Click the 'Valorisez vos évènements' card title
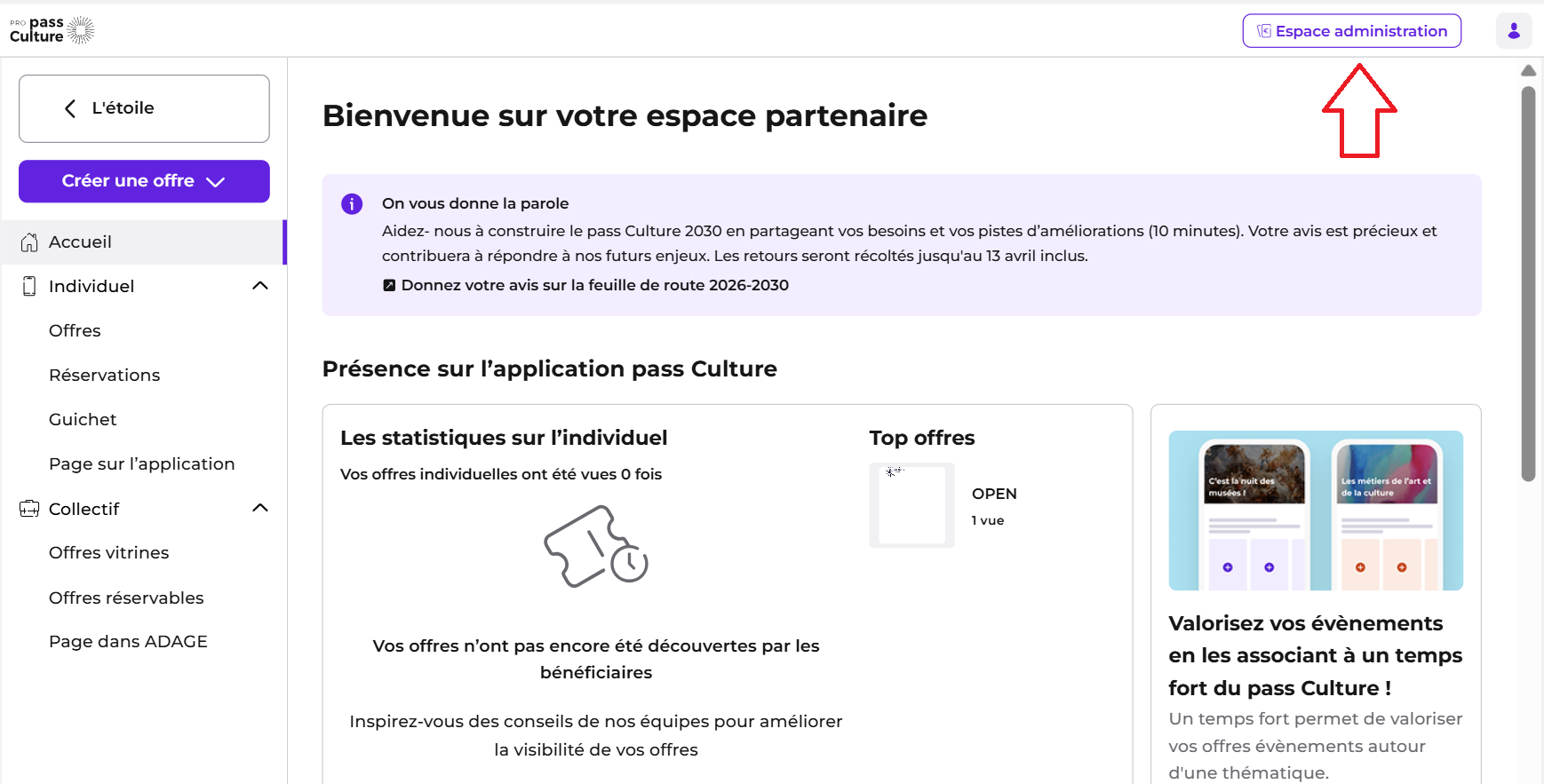 (x=1316, y=655)
